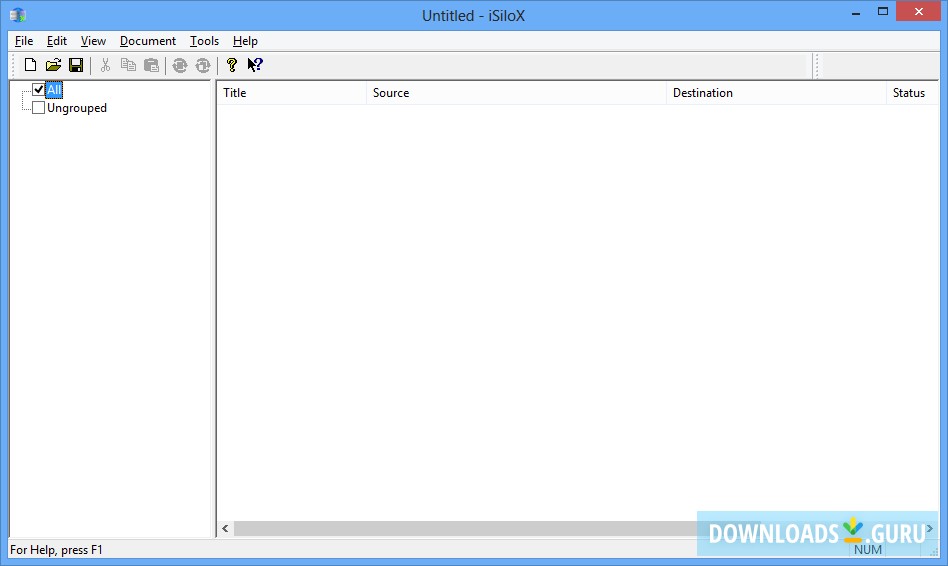Screen dimensions: 948x566
Task: Click the Save floppy disk icon
Action: (x=76, y=65)
